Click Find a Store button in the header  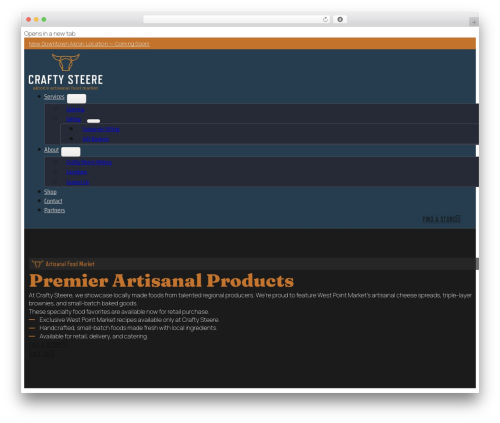click(x=442, y=219)
